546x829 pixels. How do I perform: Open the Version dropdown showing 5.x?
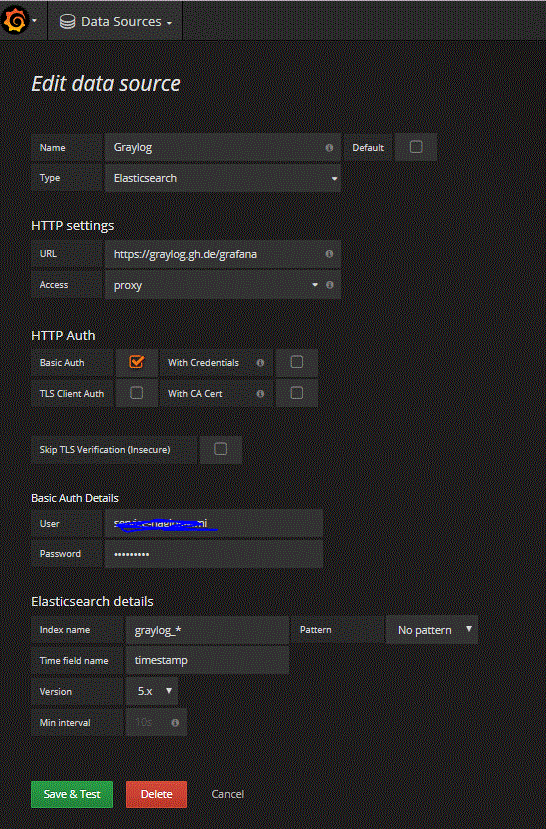pyautogui.click(x=152, y=691)
